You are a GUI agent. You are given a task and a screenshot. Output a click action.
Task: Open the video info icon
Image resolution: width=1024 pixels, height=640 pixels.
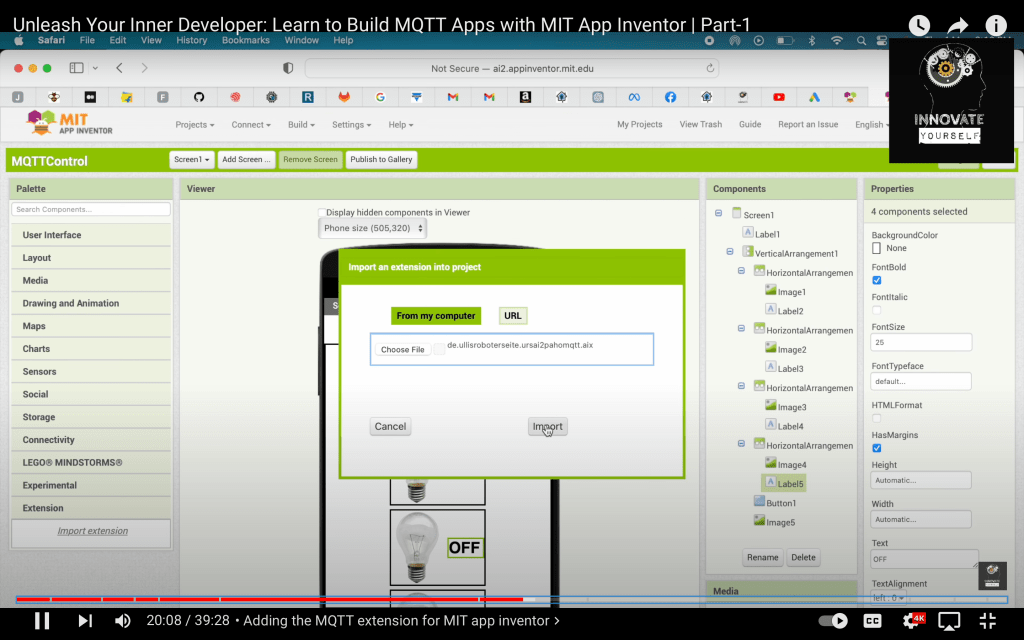(x=996, y=25)
